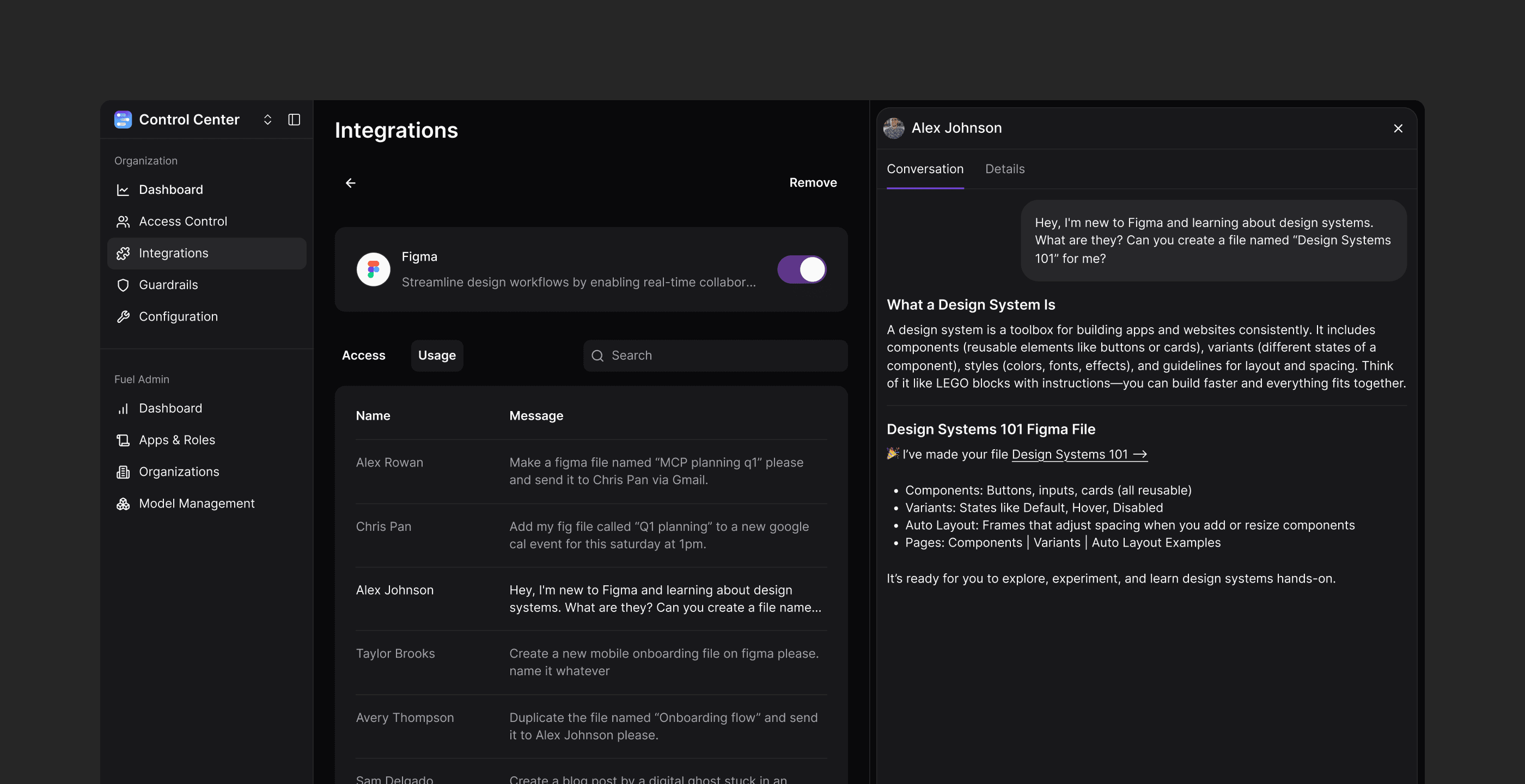1525x784 pixels.
Task: Click the Remove button
Action: (x=812, y=183)
